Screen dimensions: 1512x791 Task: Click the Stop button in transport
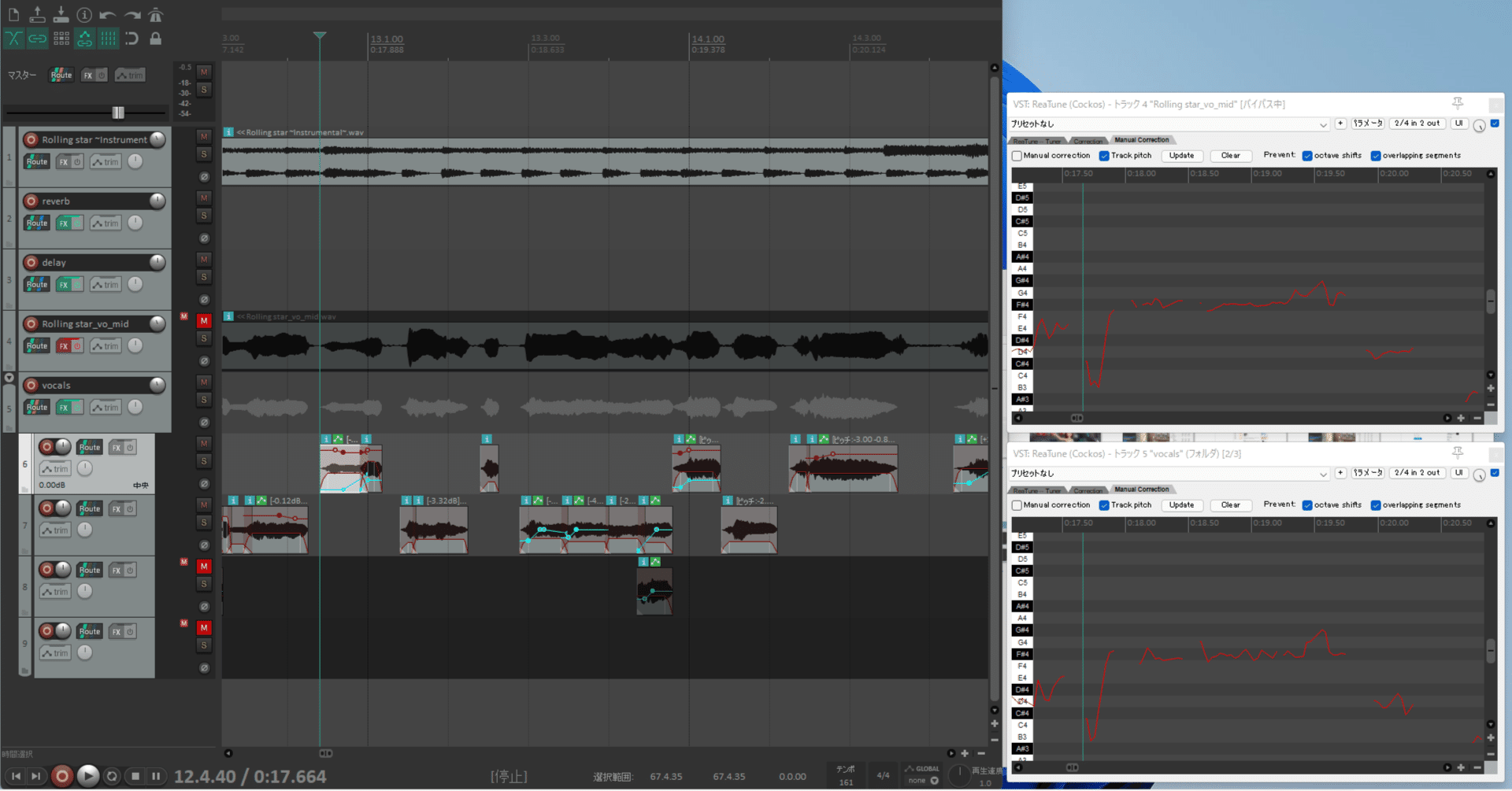click(x=135, y=776)
